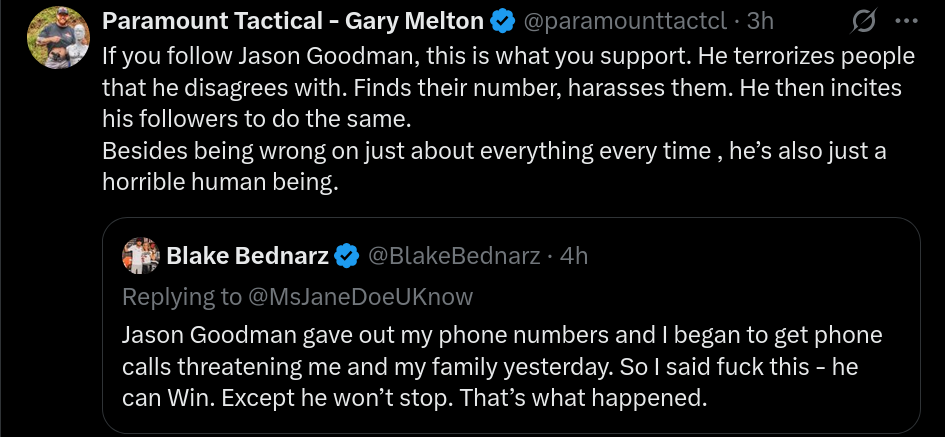Click Blake Bednarz's blue verified badge

pos(346,256)
